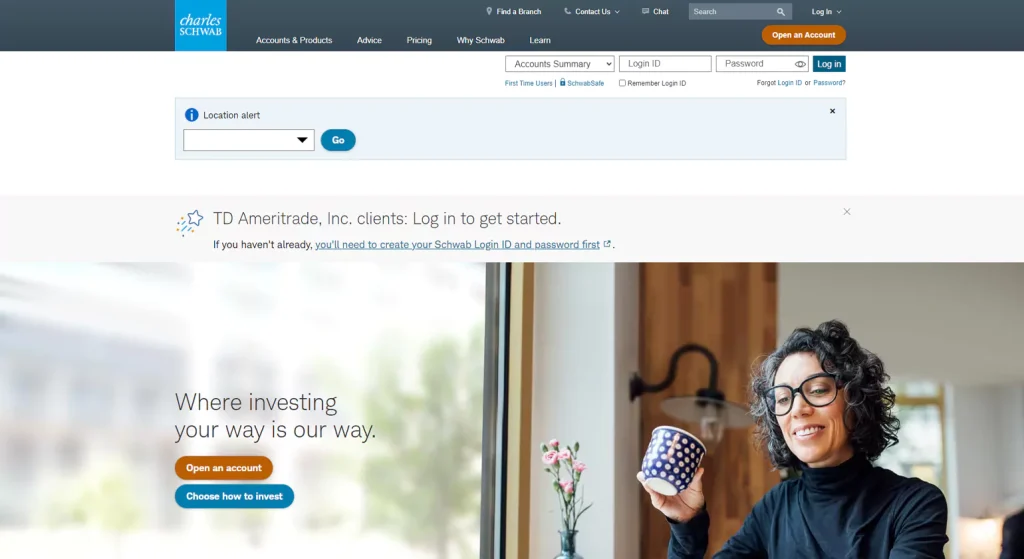The width and height of the screenshot is (1024, 559).
Task: Check the Remember Login ID checkbox
Action: (622, 83)
